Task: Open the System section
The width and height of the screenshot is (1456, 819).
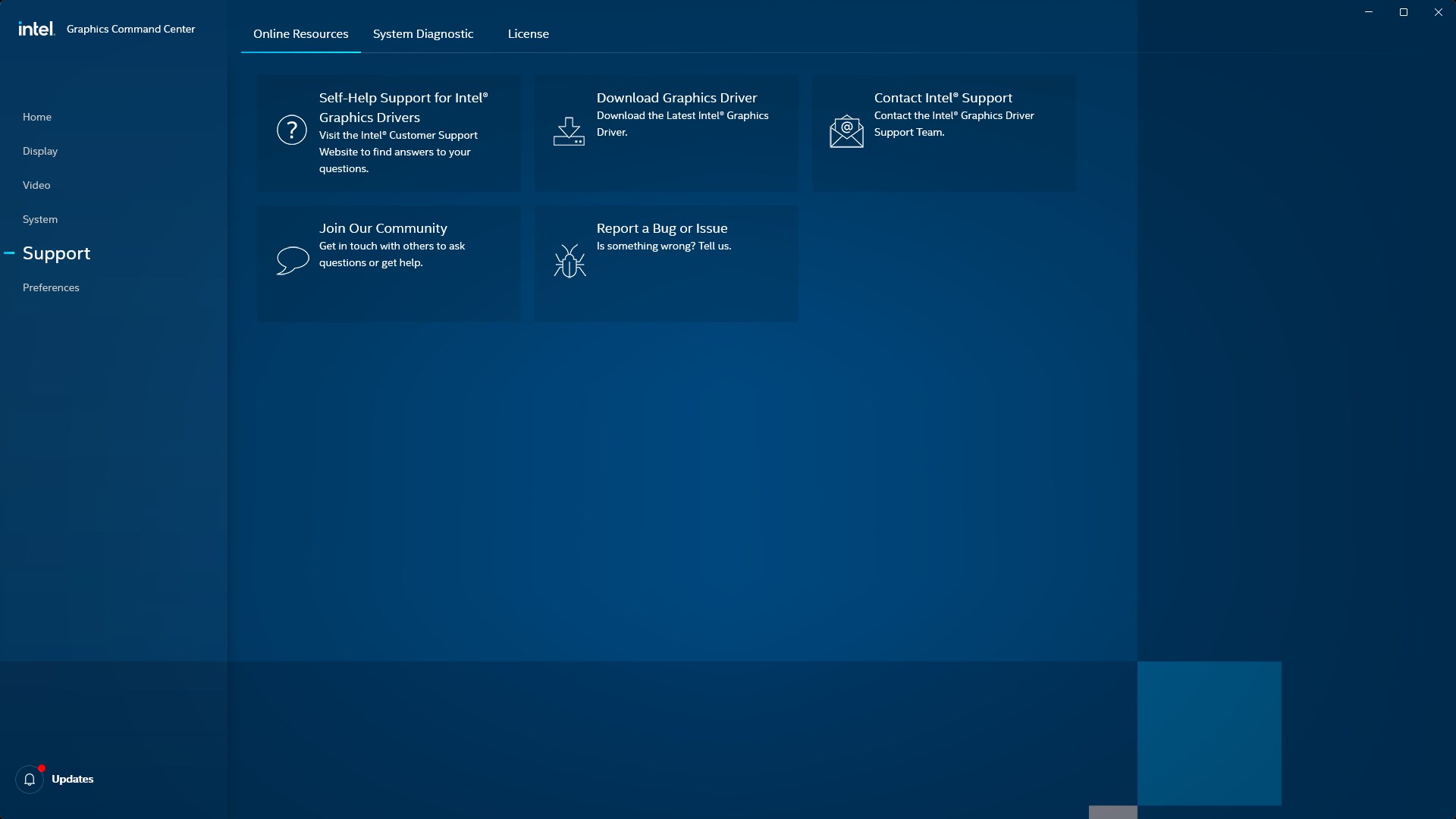Action: 40,219
